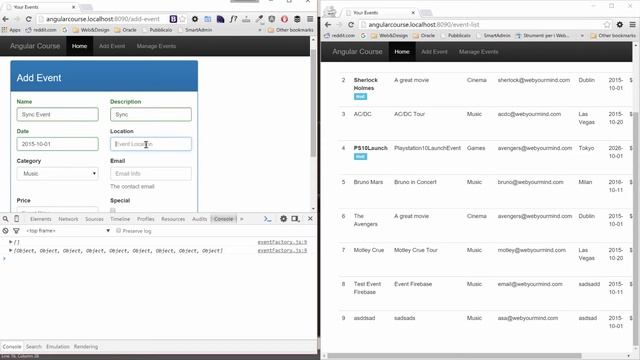The height and width of the screenshot is (360, 640).
Task: Click the DevTools inspect element magnifier icon
Action: click(x=5, y=219)
